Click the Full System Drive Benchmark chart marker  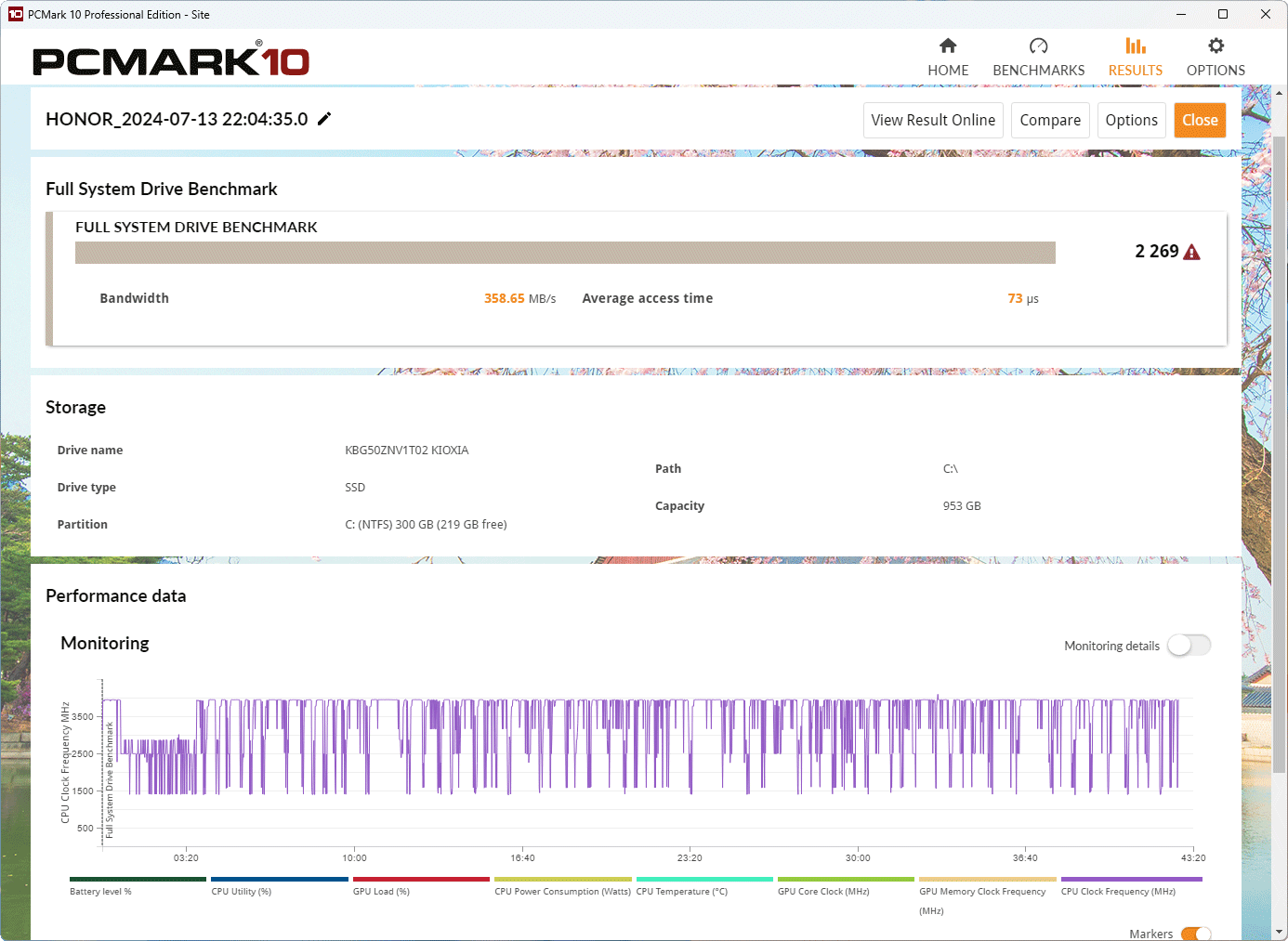click(x=109, y=780)
